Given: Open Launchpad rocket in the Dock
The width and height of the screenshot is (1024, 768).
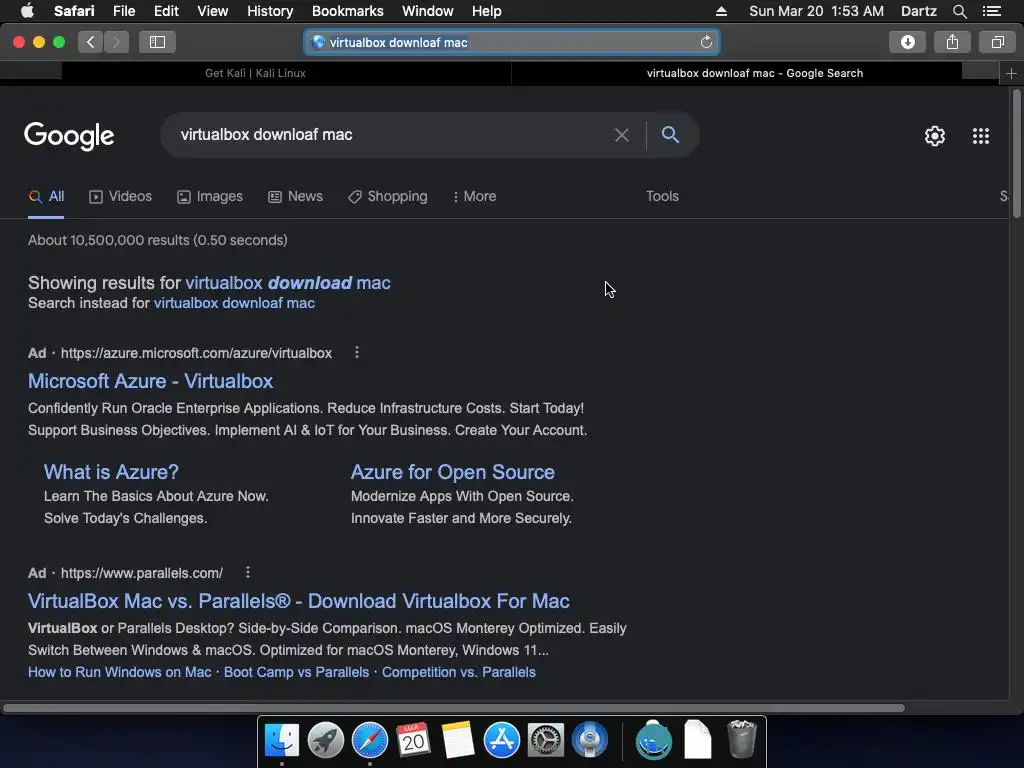Looking at the screenshot, I should [x=325, y=740].
